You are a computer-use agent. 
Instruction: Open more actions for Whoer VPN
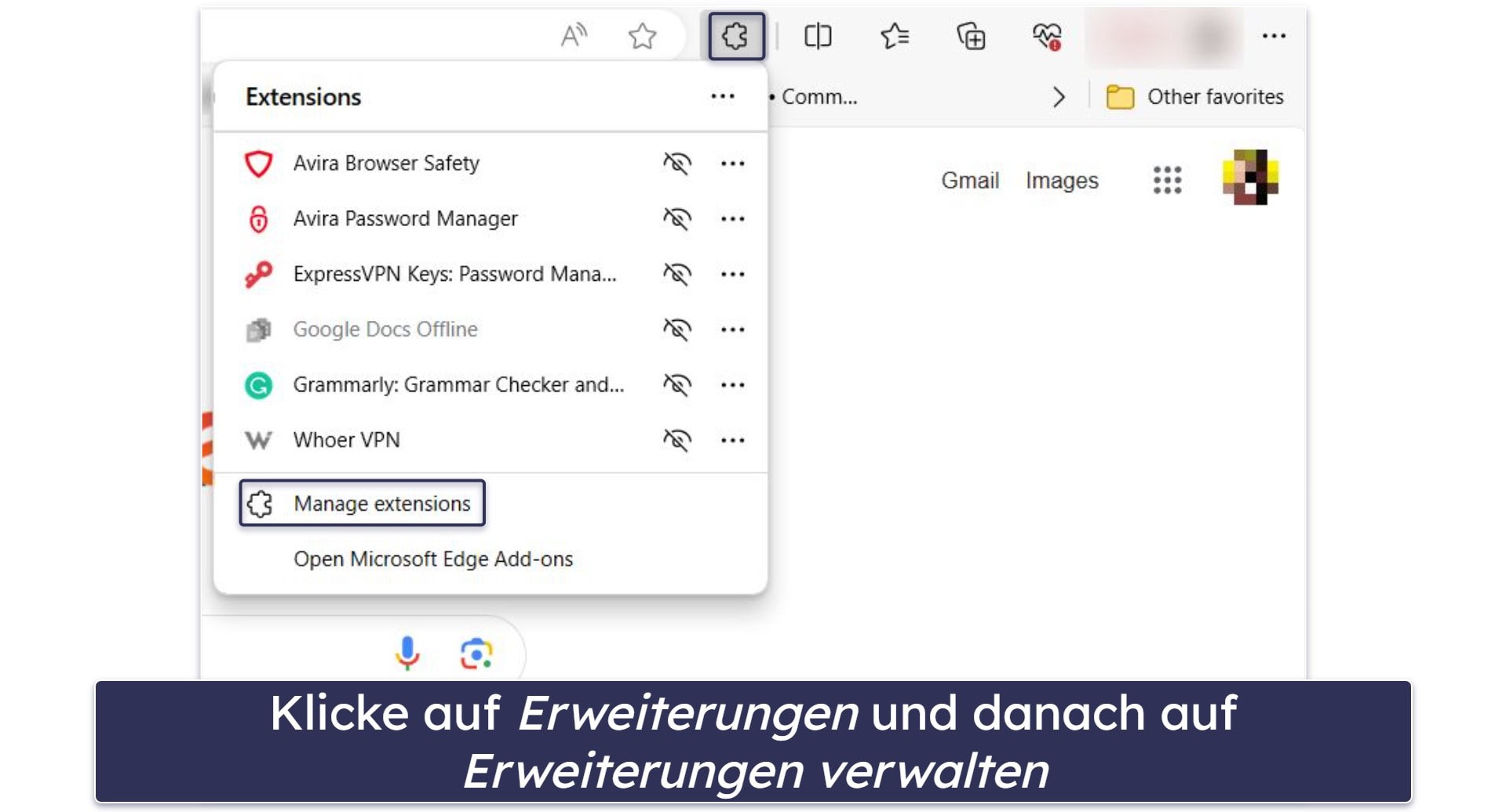click(x=732, y=440)
